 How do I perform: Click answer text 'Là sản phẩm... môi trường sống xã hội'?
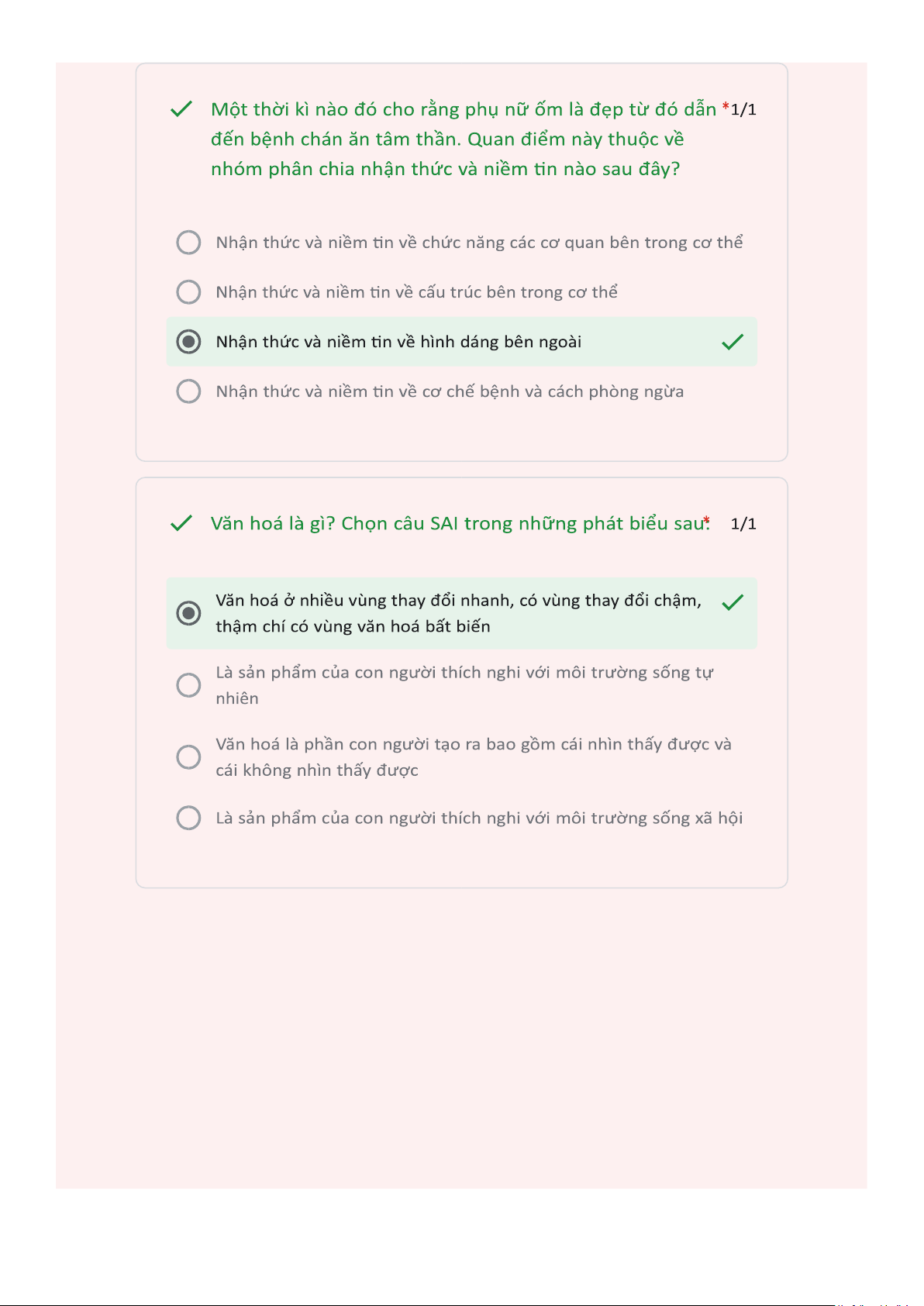click(479, 818)
